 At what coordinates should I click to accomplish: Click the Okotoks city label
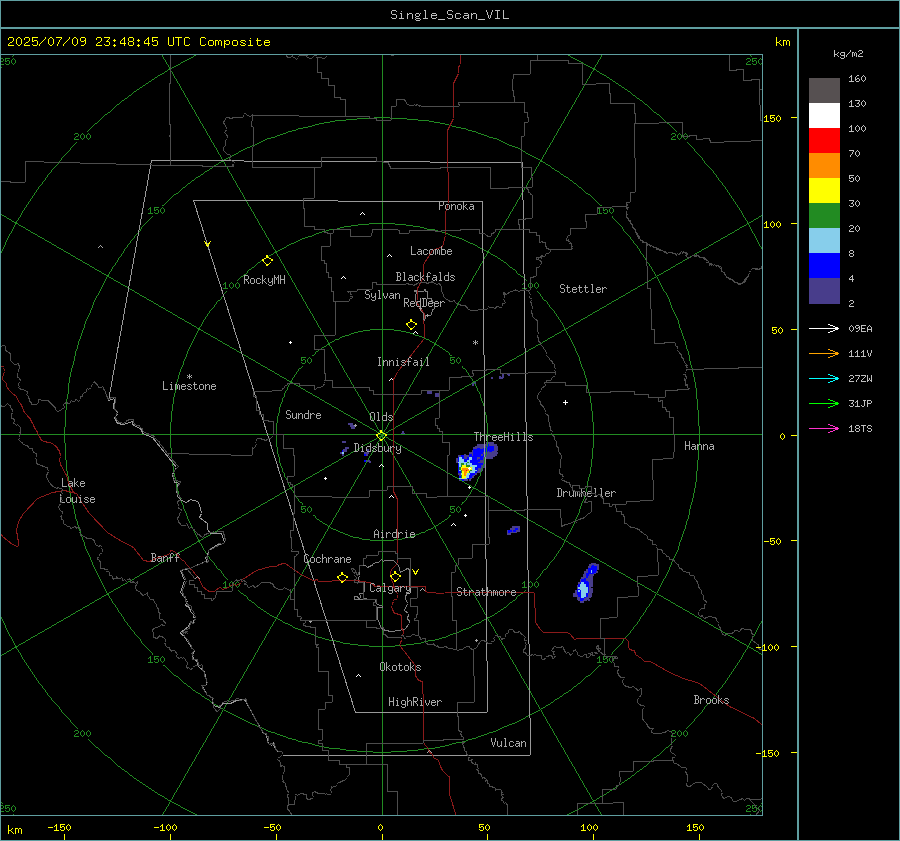(400, 667)
